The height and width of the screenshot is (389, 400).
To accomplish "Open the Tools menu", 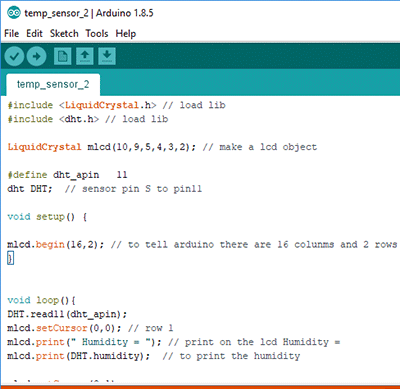I will click(97, 34).
